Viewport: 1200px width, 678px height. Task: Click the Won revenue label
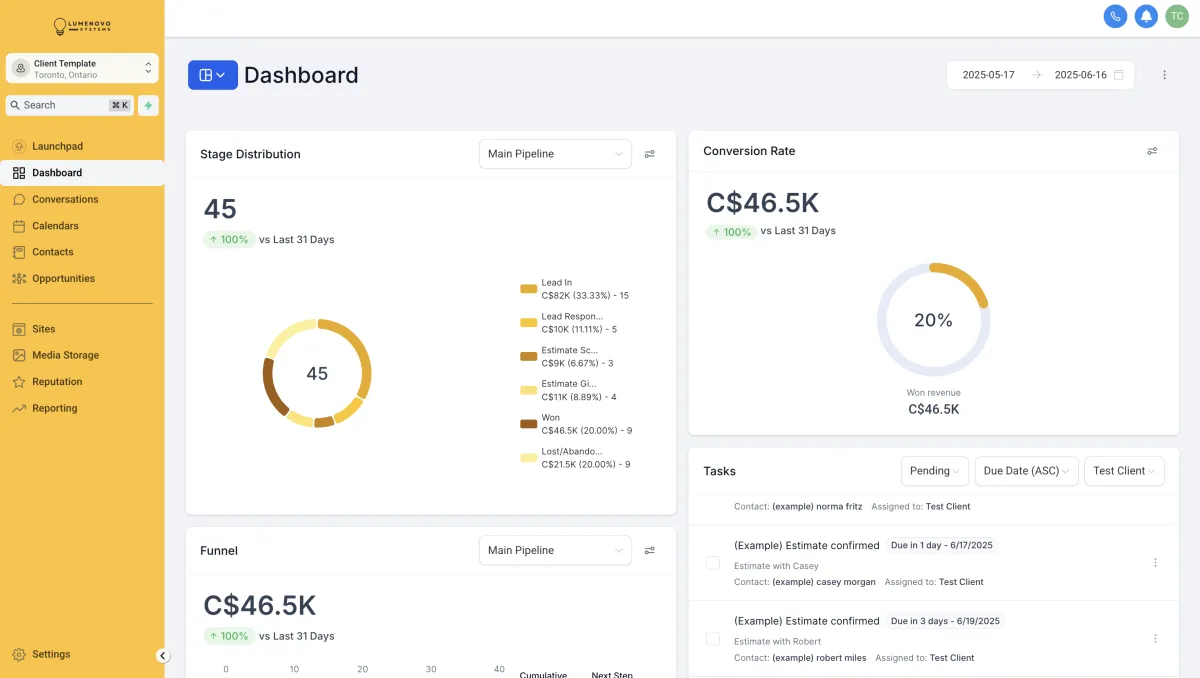coord(934,393)
